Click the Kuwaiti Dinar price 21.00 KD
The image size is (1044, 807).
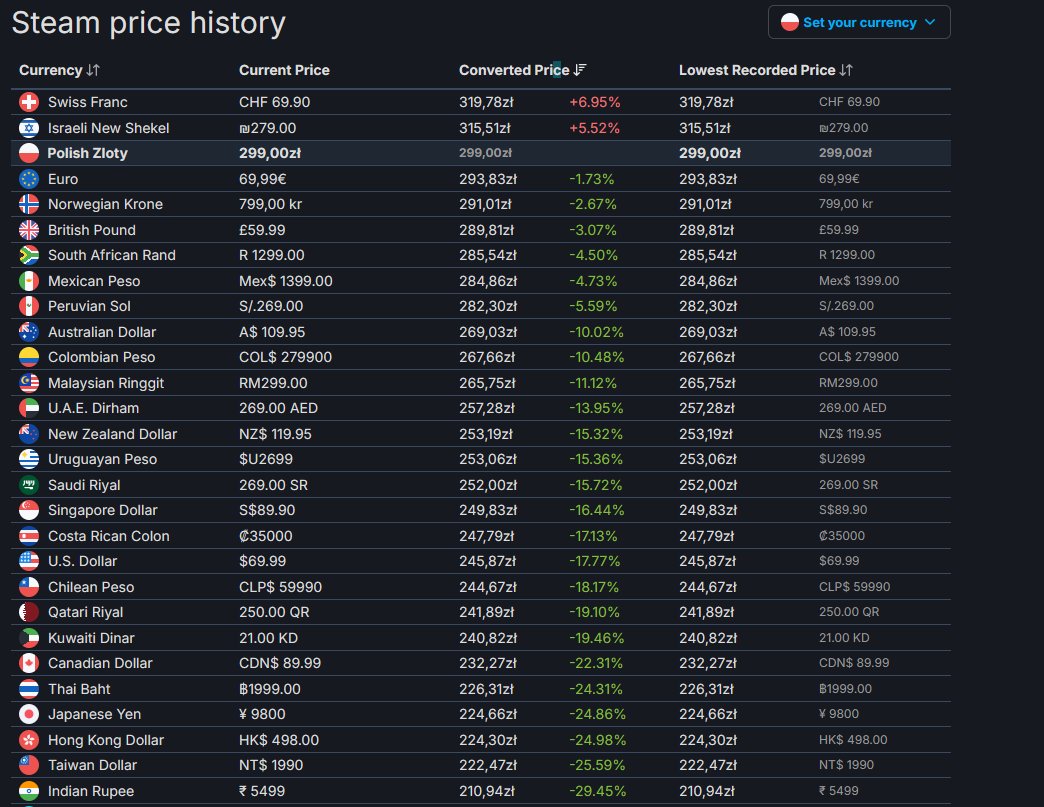pyautogui.click(x=268, y=638)
